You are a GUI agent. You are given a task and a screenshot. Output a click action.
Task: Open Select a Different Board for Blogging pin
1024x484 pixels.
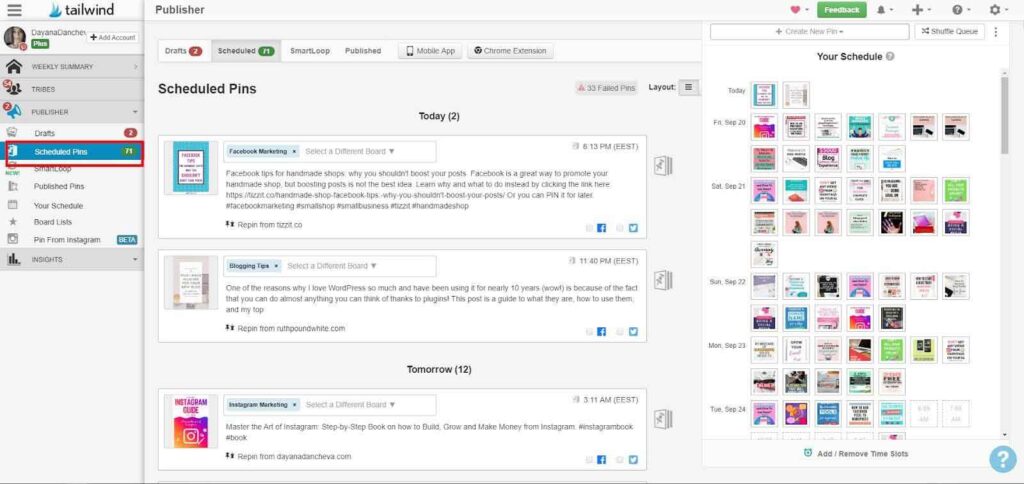click(x=332, y=266)
